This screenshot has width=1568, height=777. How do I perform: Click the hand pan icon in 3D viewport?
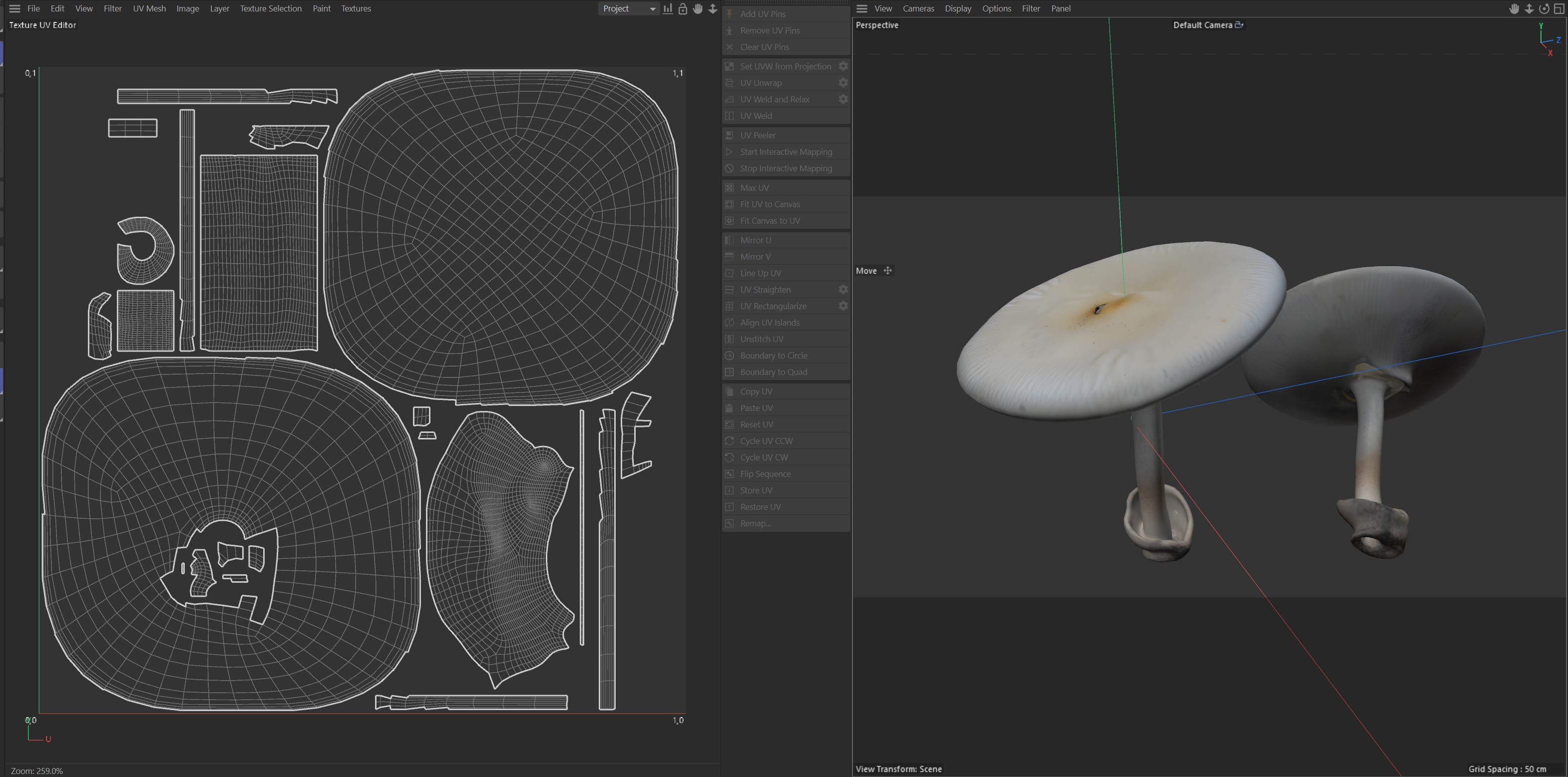coord(1514,8)
